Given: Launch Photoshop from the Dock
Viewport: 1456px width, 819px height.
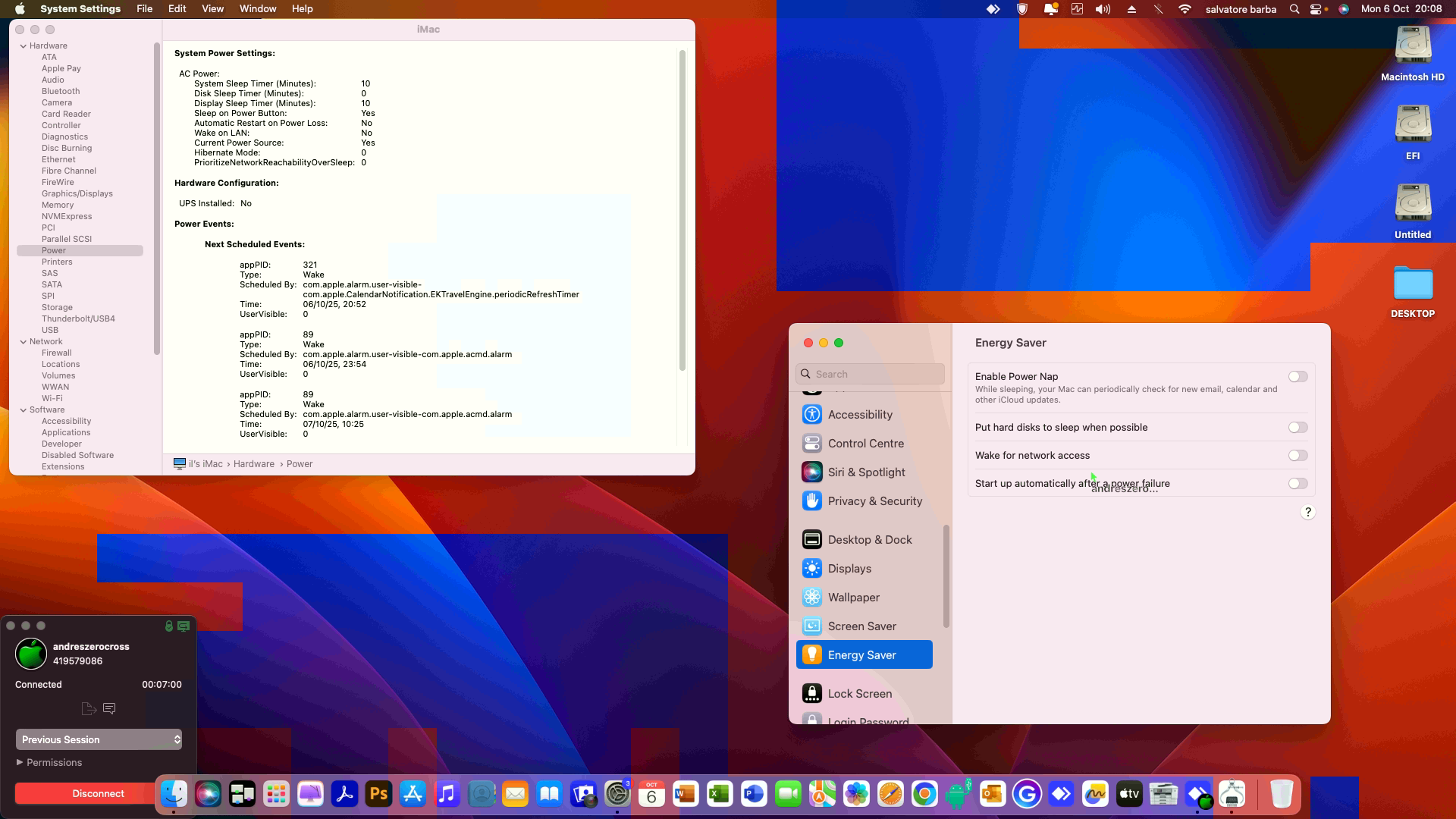Looking at the screenshot, I should [378, 794].
